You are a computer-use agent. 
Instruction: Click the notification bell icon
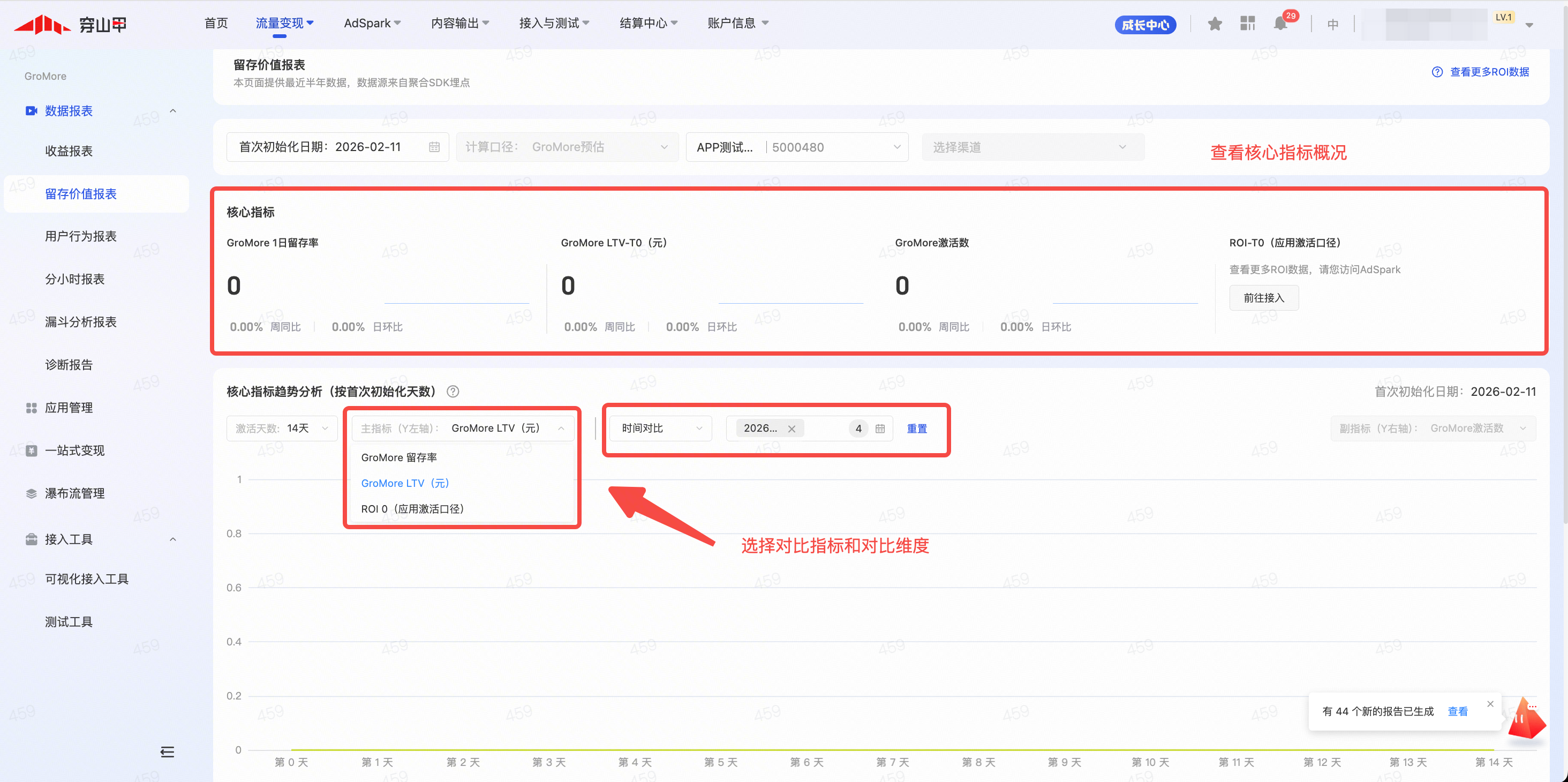[x=1280, y=24]
